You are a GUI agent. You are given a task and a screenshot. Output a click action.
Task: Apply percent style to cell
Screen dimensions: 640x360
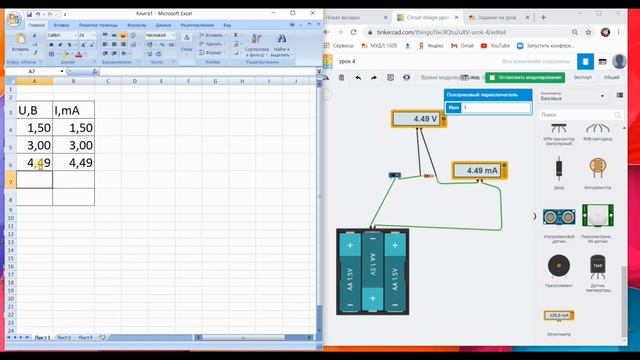tap(162, 44)
